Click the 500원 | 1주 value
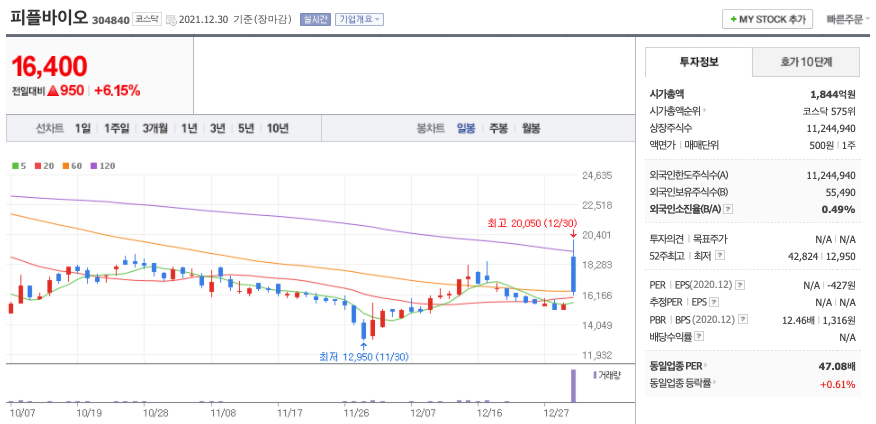The image size is (876, 424). point(831,145)
